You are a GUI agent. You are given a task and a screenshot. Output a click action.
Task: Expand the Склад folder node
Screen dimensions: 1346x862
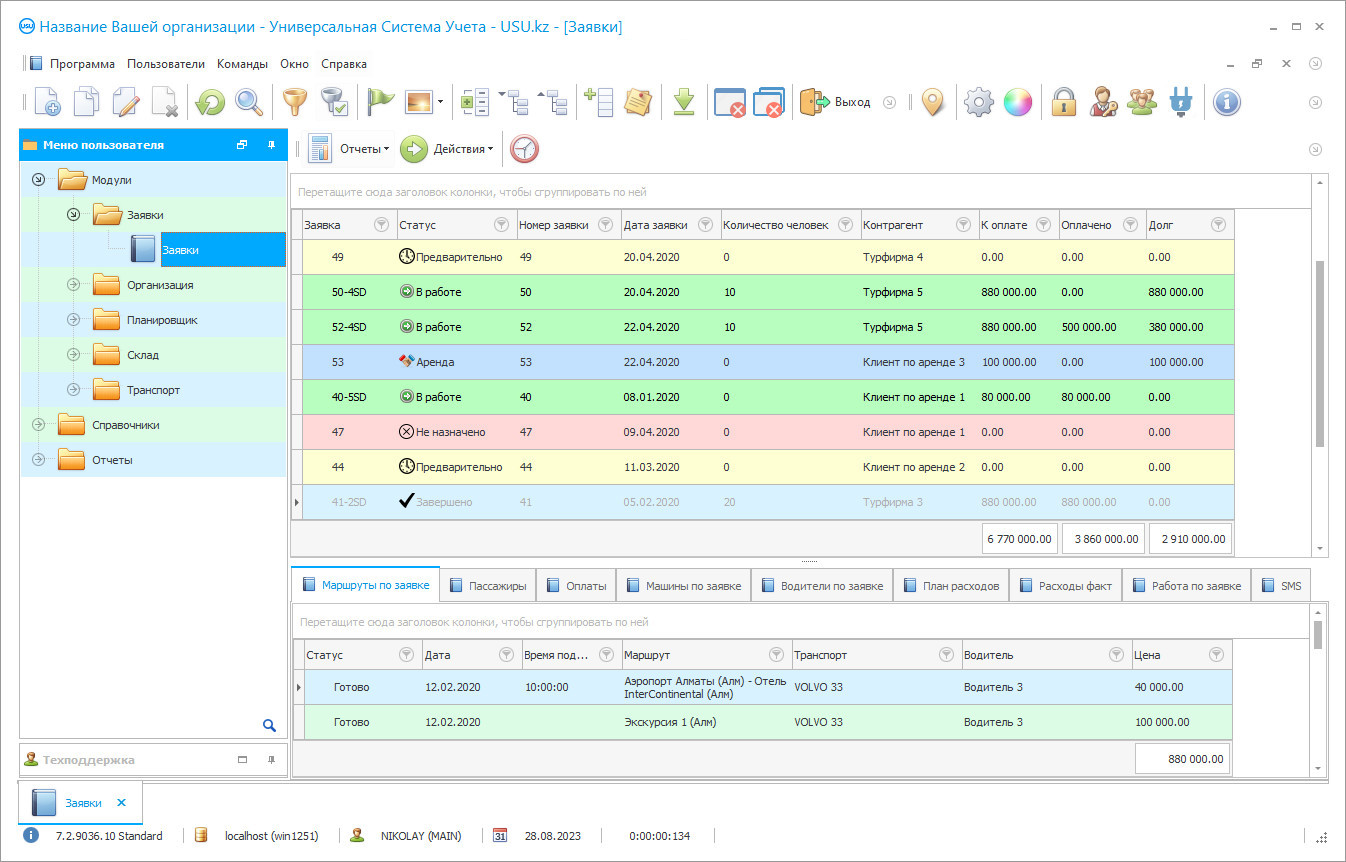(73, 355)
